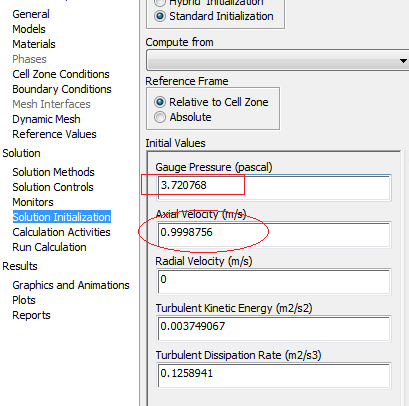Open Models in the navigation tree
The width and height of the screenshot is (409, 406).
pos(29,29)
